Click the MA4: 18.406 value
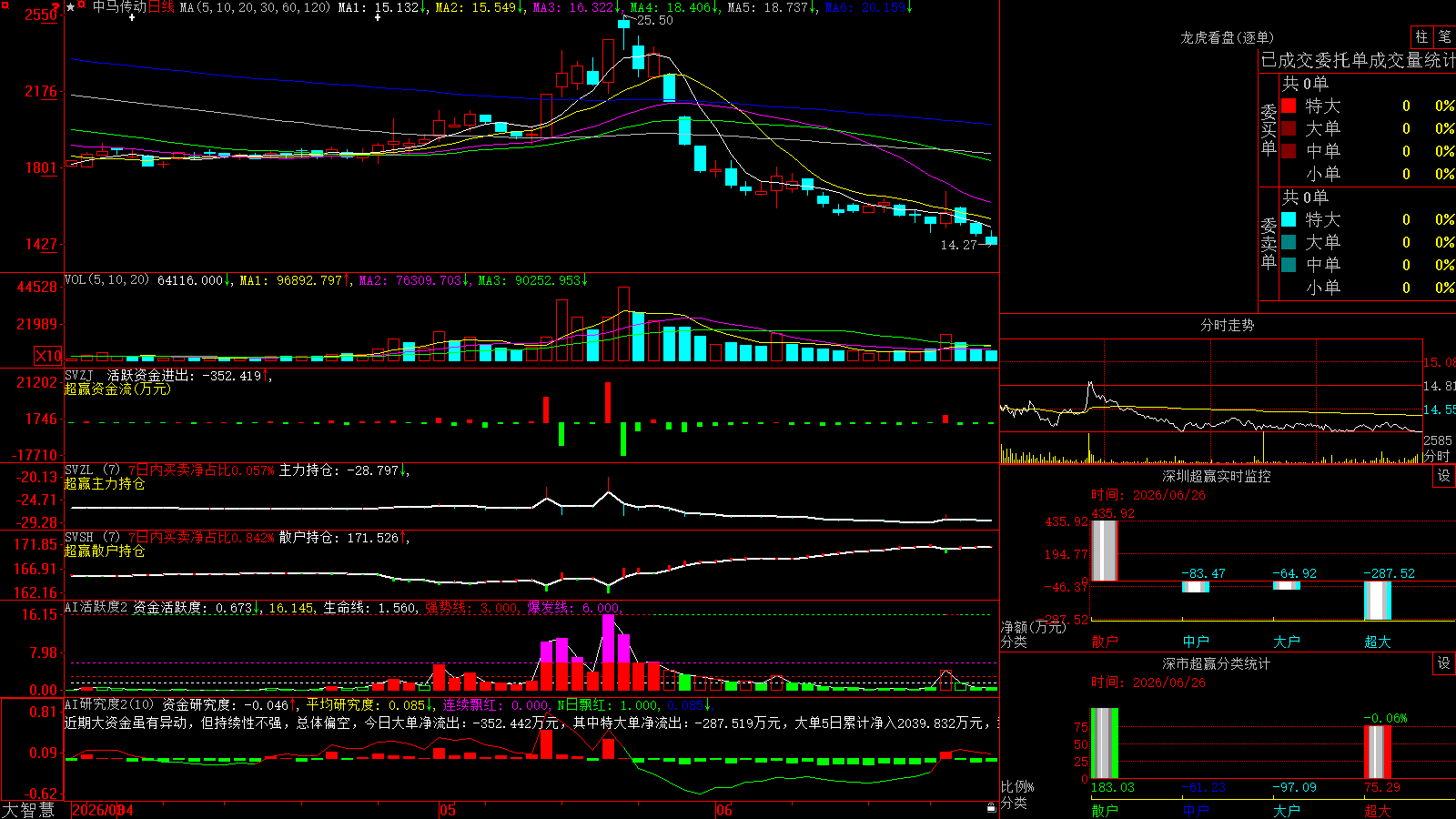 tap(672, 7)
